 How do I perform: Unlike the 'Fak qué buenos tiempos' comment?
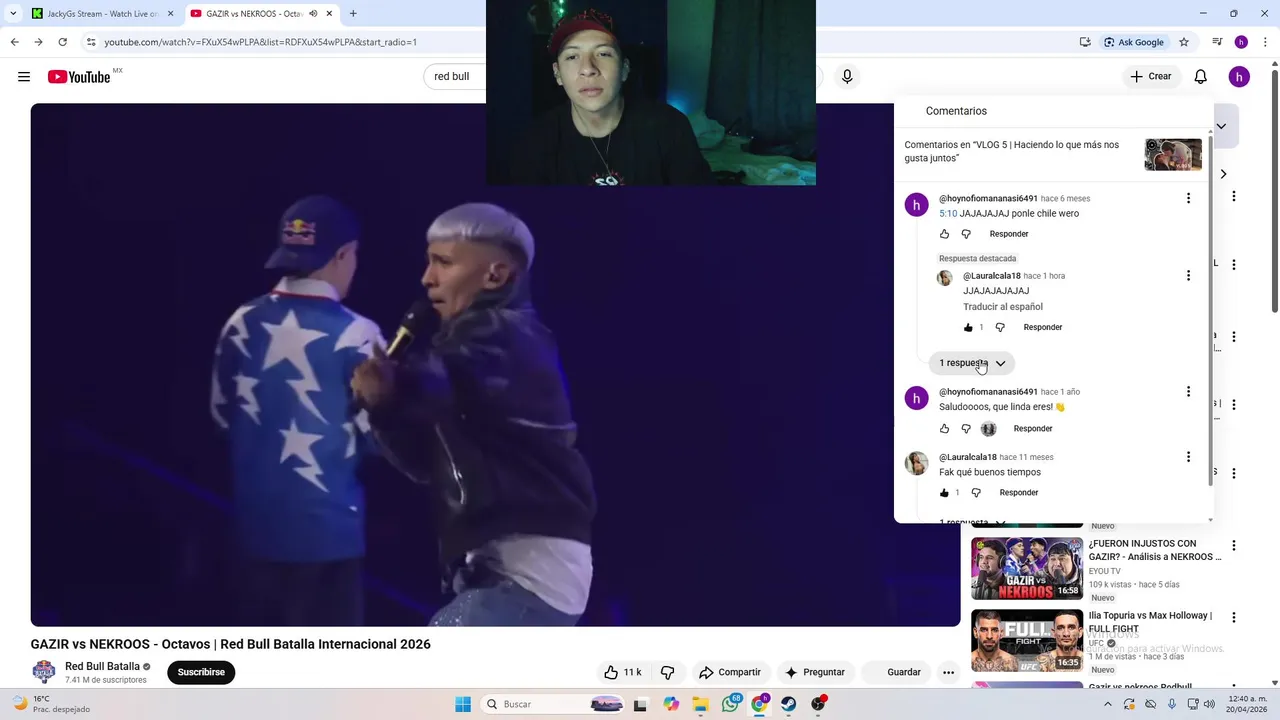[x=944, y=493]
